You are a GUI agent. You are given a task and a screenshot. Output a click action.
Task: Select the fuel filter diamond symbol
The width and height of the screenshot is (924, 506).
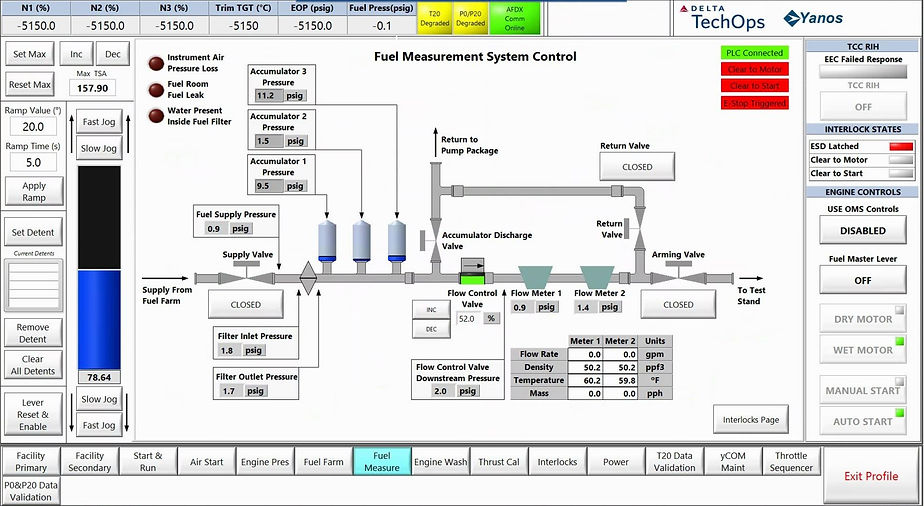click(308, 278)
